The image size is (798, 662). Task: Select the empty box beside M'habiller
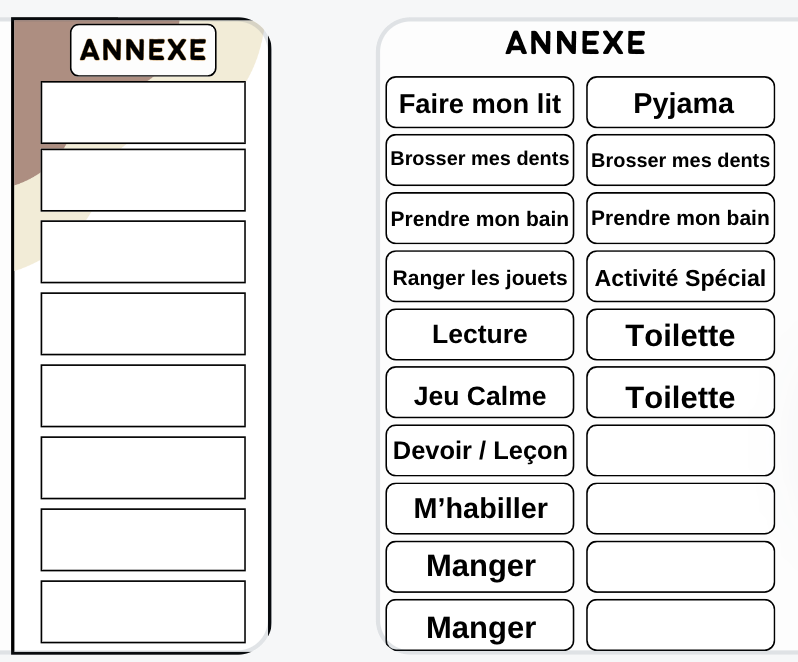[x=680, y=508]
